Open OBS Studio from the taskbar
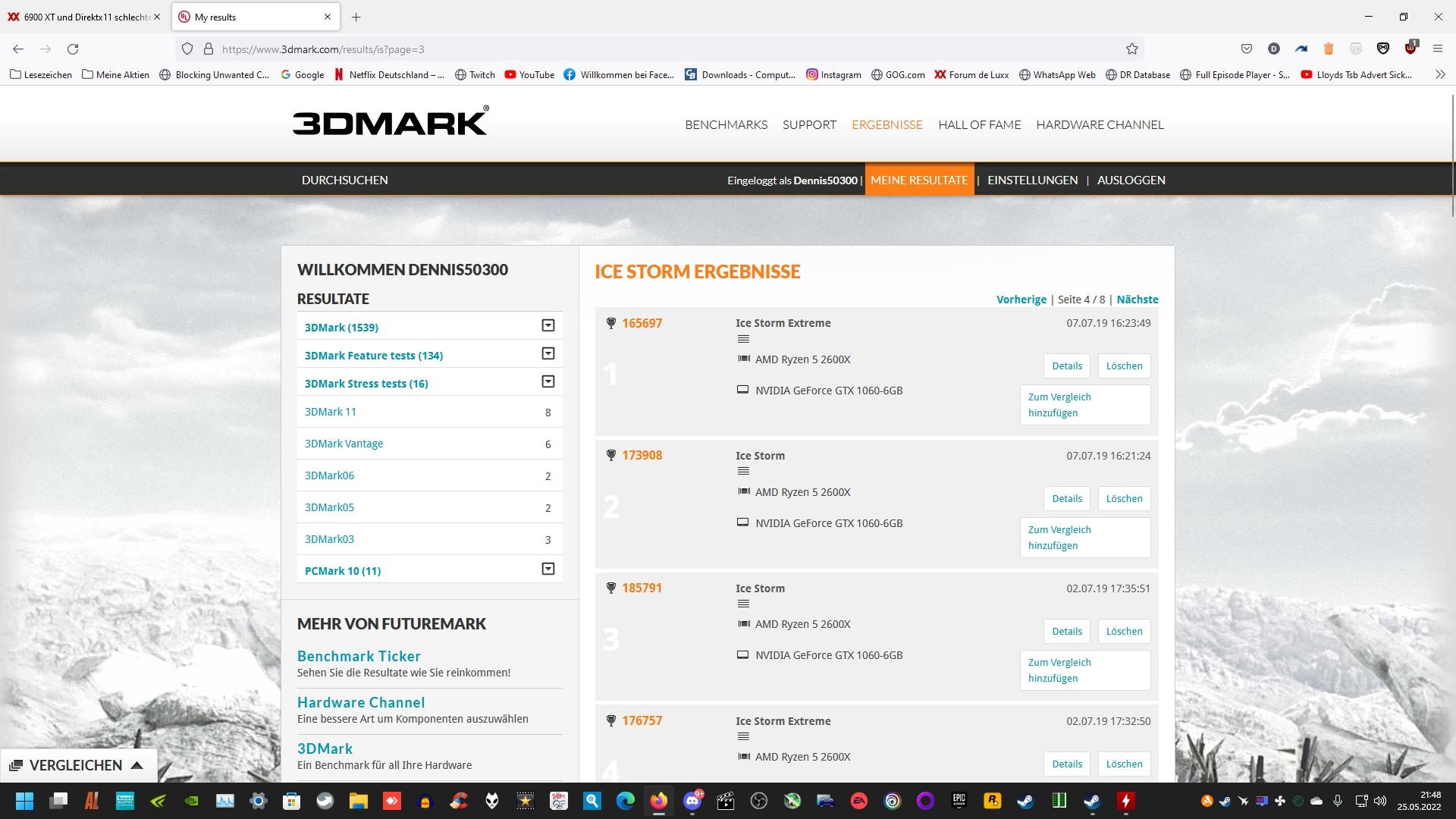Viewport: 1456px width, 819px height. coord(759,801)
